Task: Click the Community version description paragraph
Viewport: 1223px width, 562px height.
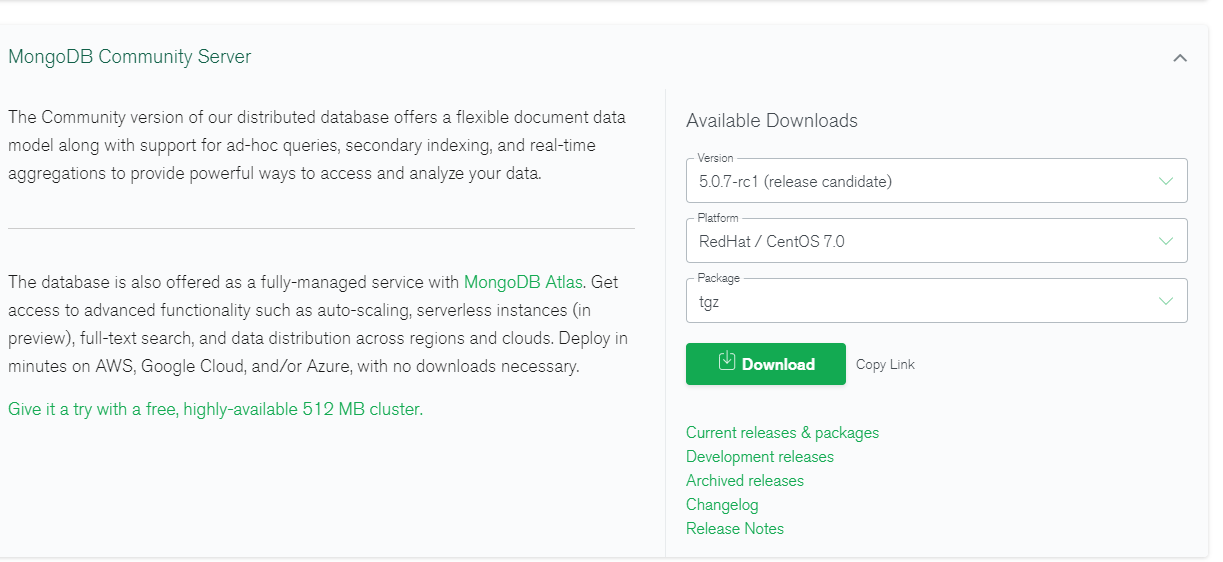Action: pos(316,145)
